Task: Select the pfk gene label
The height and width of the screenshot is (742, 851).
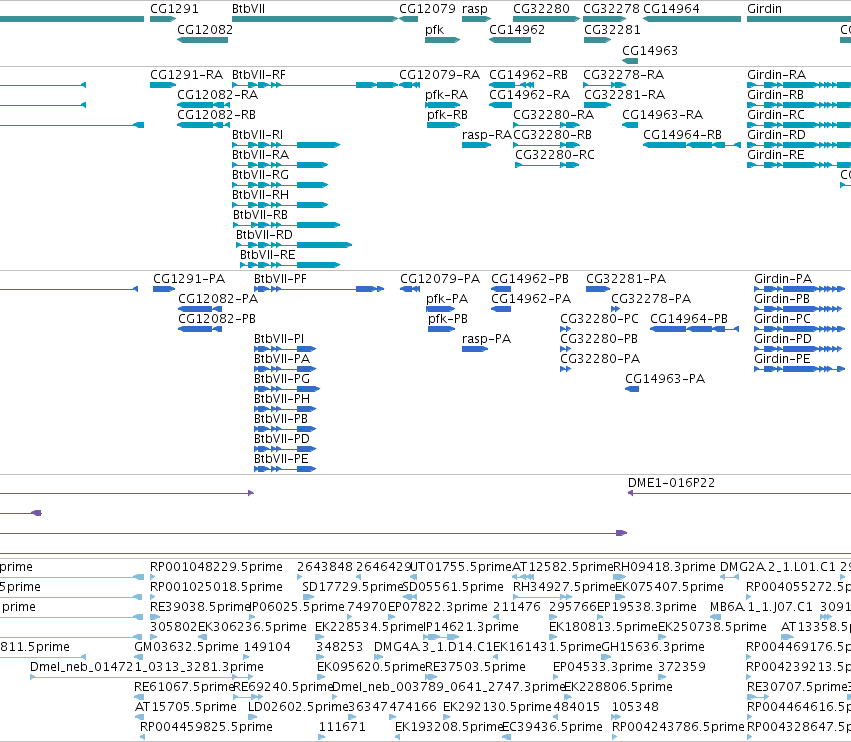Action: click(434, 29)
